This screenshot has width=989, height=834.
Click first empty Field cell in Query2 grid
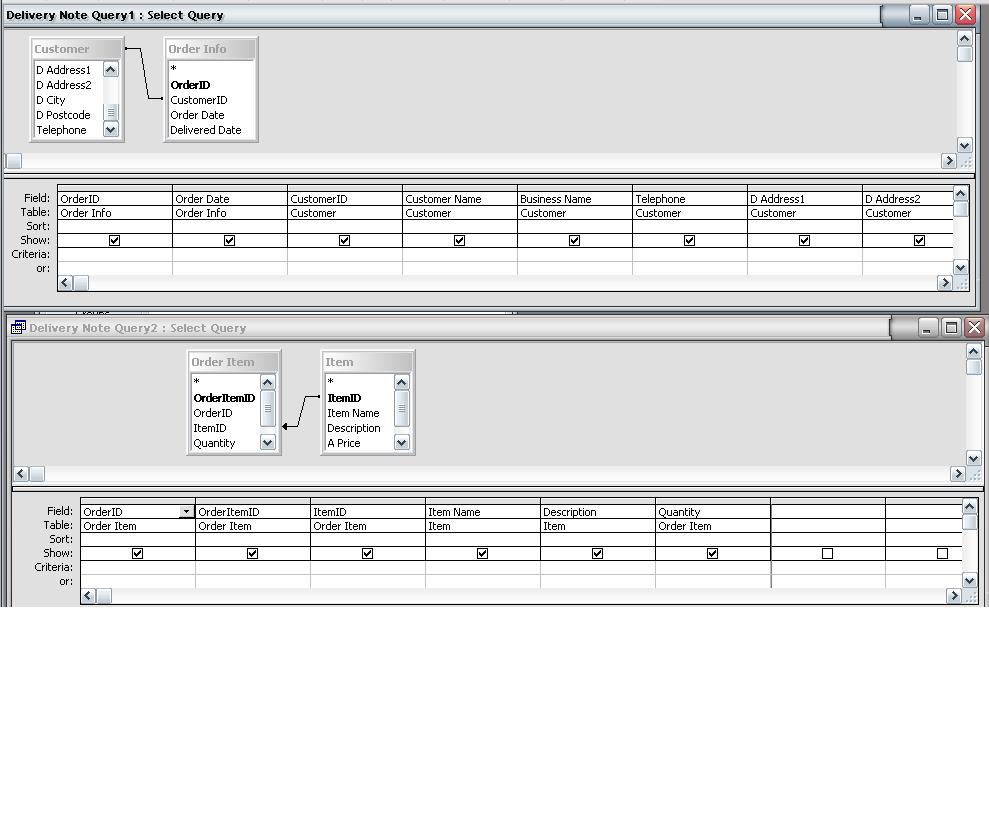[828, 512]
